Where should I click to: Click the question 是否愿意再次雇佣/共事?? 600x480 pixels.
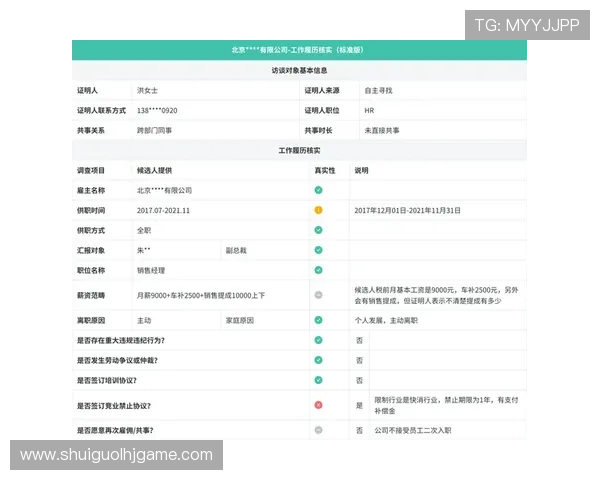[x=115, y=430]
